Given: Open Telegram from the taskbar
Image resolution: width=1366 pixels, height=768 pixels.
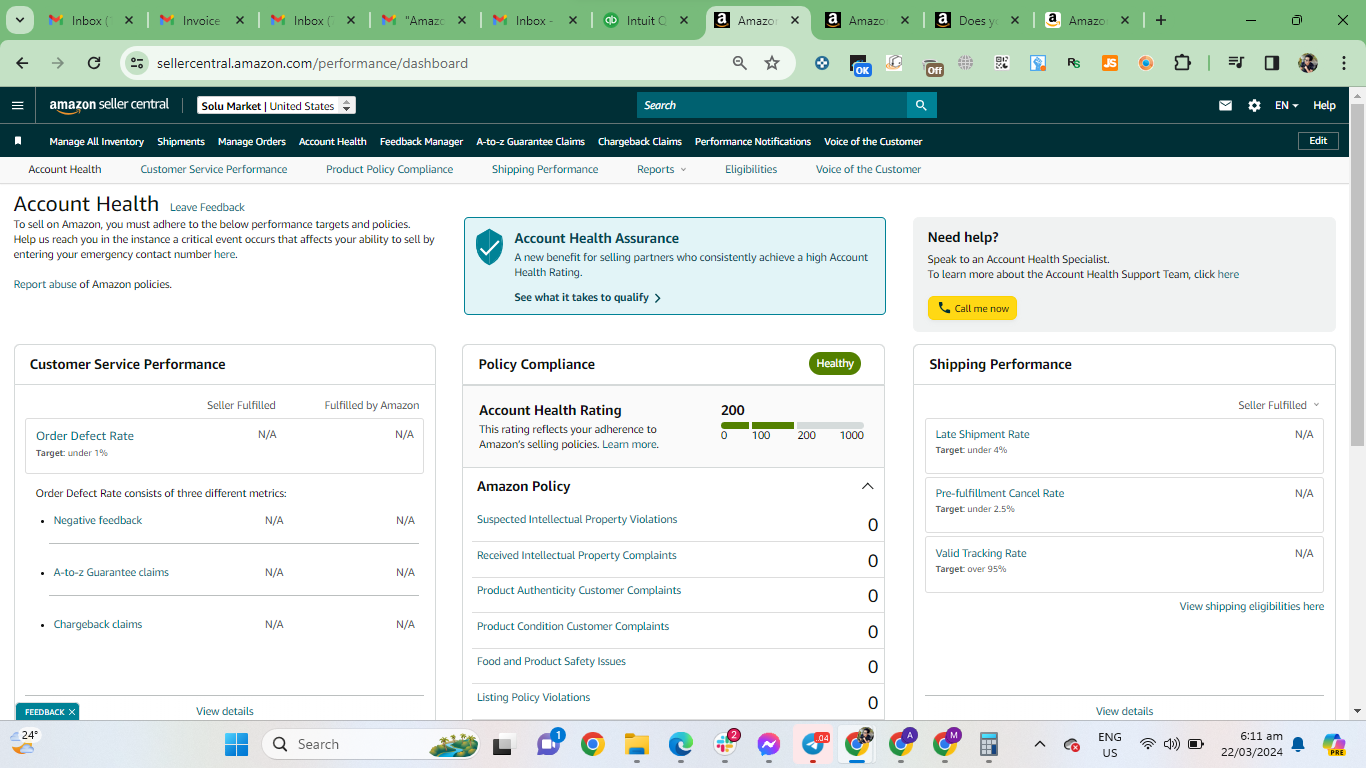Looking at the screenshot, I should 813,744.
